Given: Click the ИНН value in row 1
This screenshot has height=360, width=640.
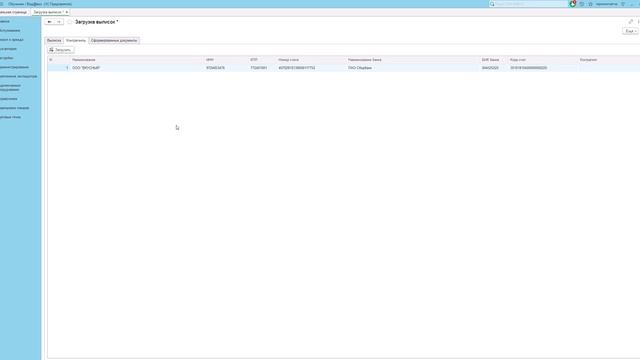Looking at the screenshot, I should click(215, 68).
